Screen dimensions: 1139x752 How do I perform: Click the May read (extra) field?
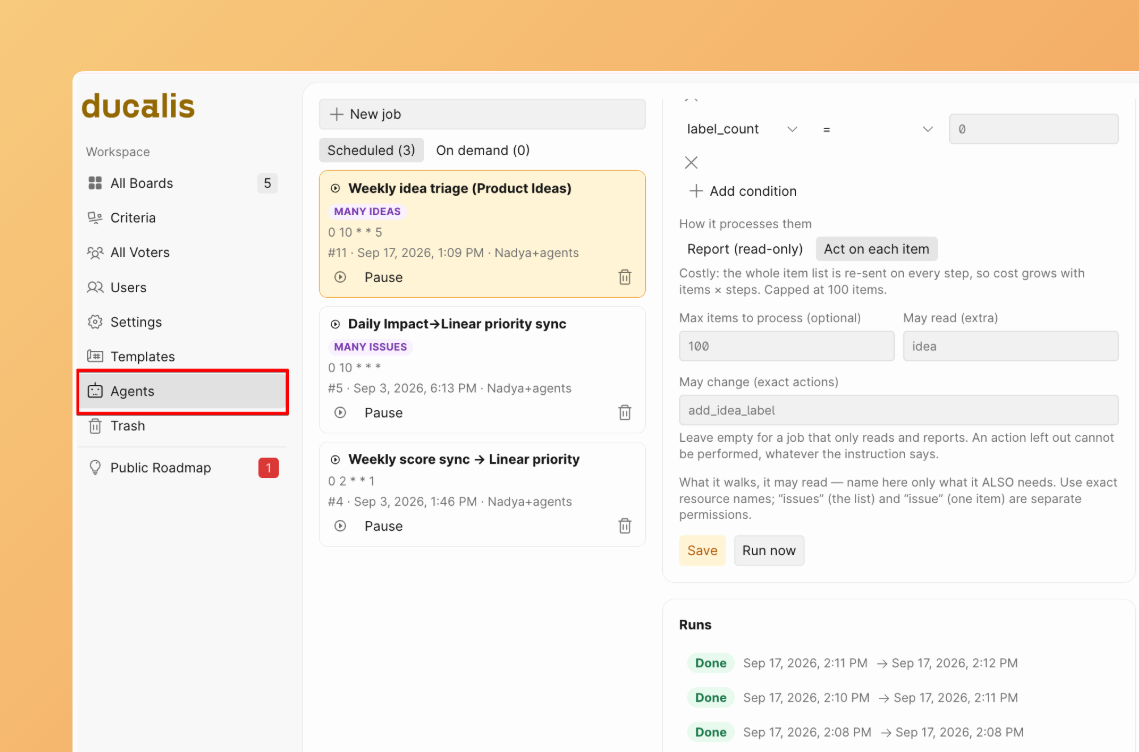click(1010, 346)
